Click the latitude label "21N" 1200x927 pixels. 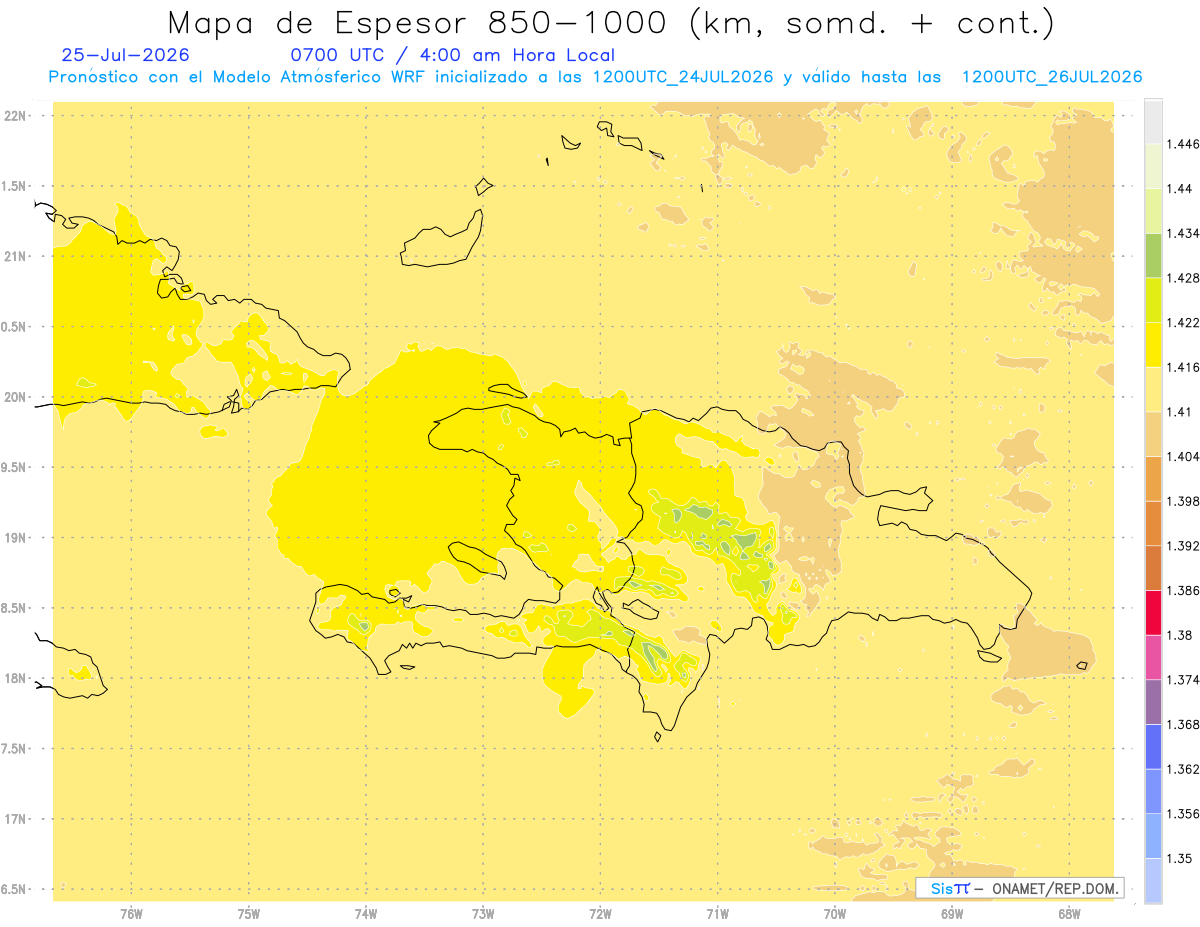[17, 256]
